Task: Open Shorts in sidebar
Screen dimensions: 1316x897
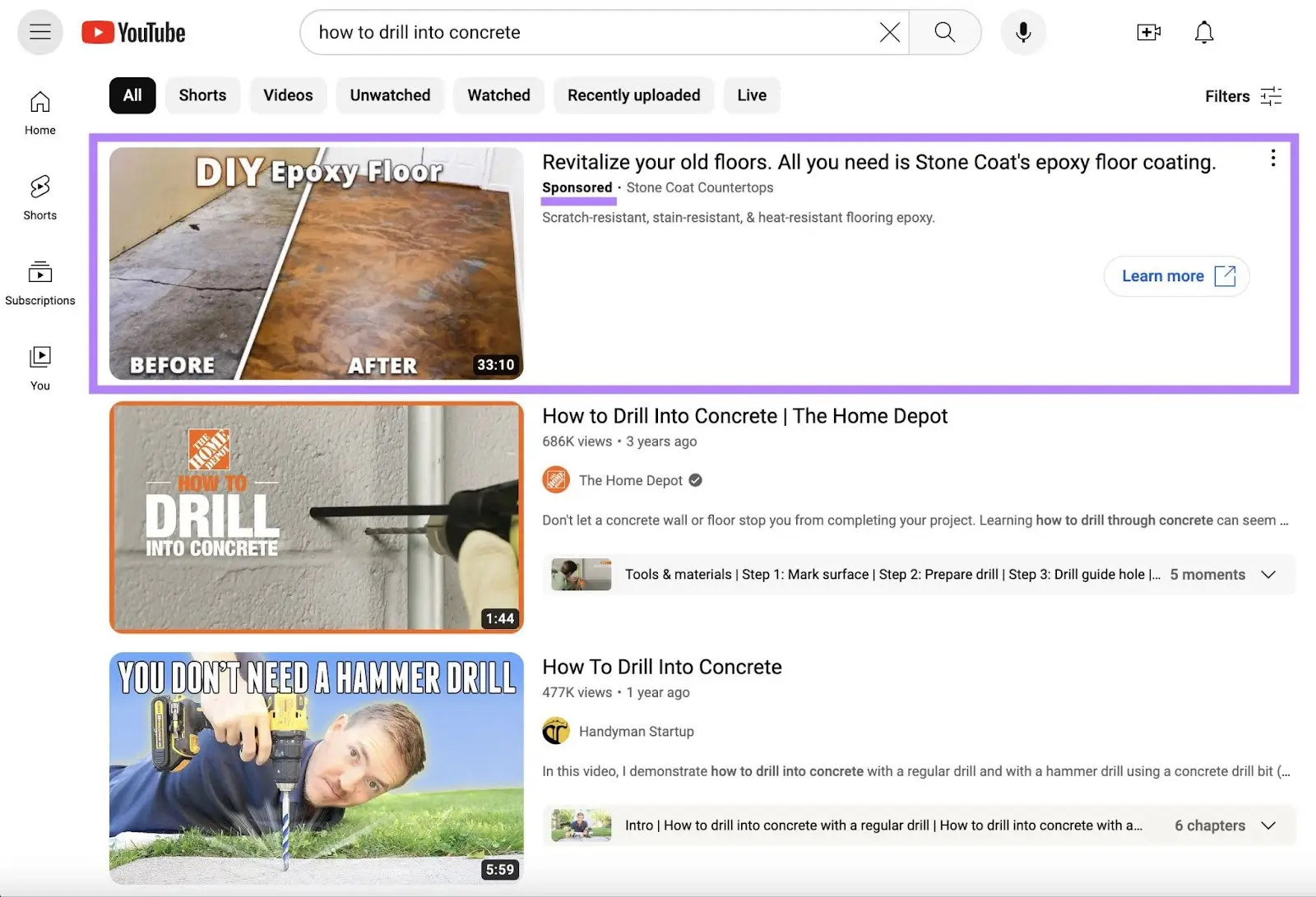Action: (x=39, y=197)
